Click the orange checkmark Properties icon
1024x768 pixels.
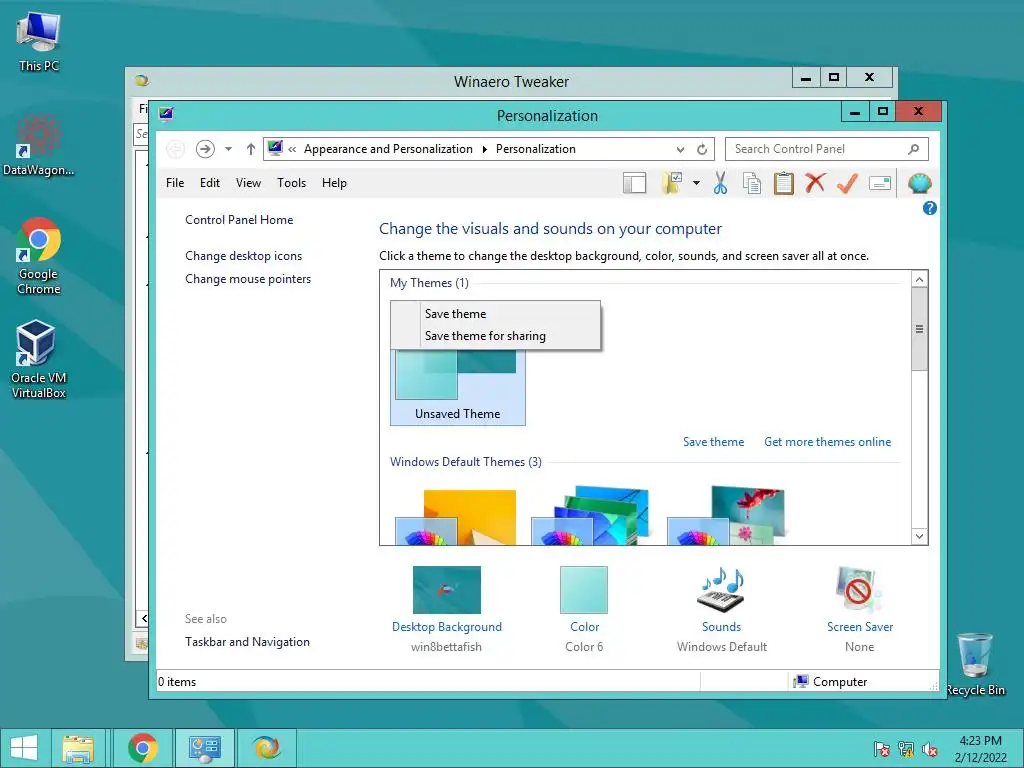(847, 183)
